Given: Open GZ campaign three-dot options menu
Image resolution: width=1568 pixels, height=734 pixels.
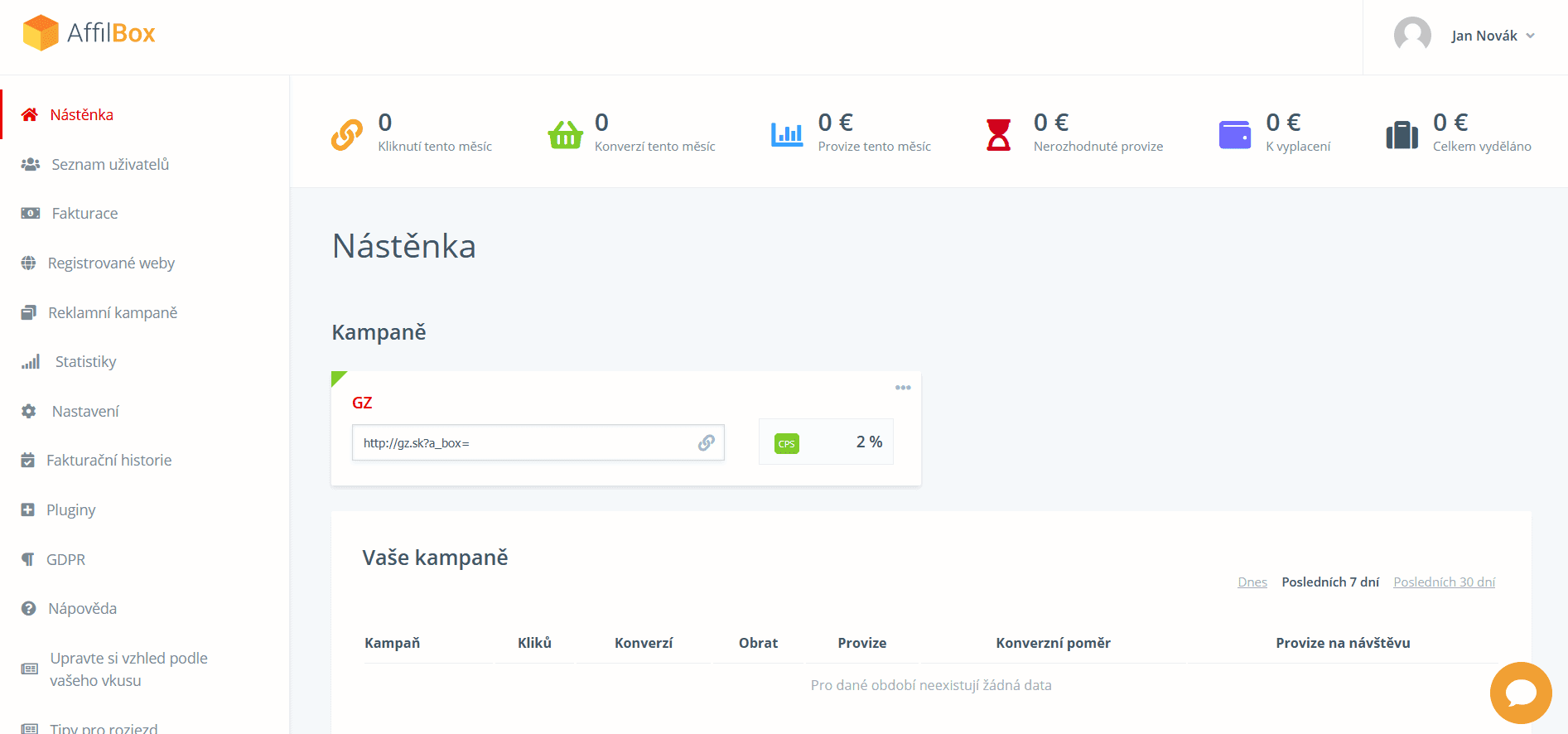Looking at the screenshot, I should (x=903, y=388).
